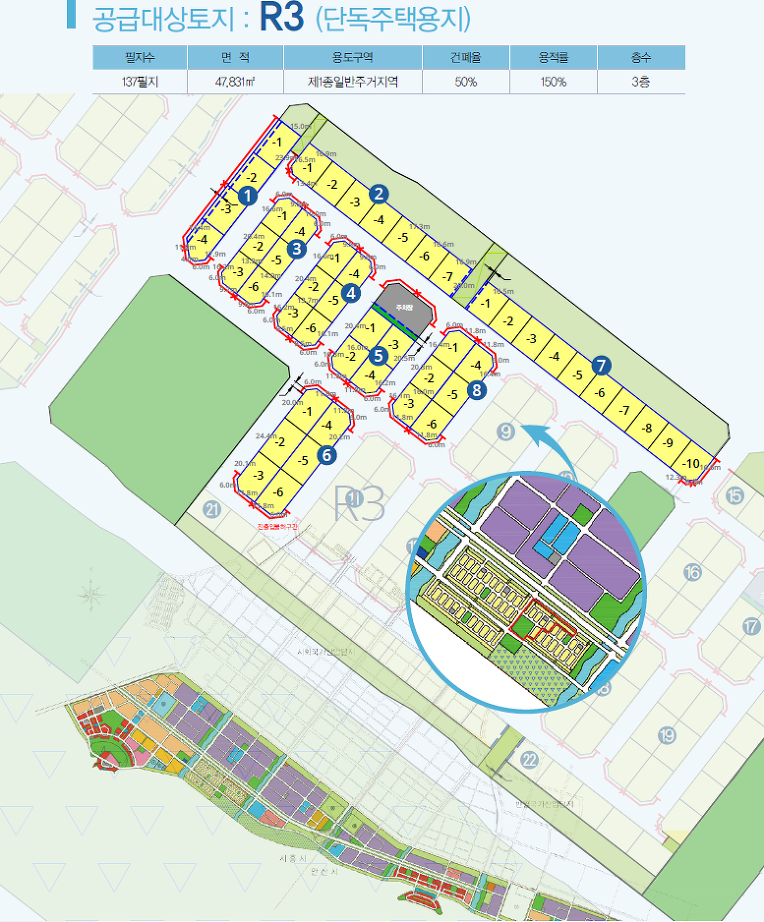Select the 137필지 table cell
The width and height of the screenshot is (764, 922).
click(x=140, y=82)
